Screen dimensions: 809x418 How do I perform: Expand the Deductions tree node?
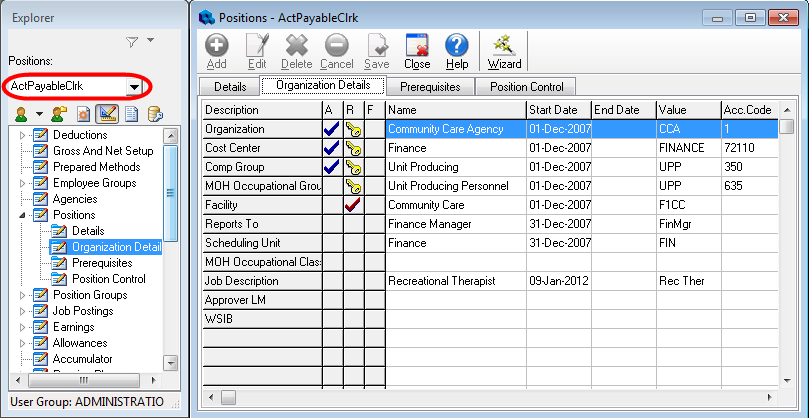click(23, 135)
